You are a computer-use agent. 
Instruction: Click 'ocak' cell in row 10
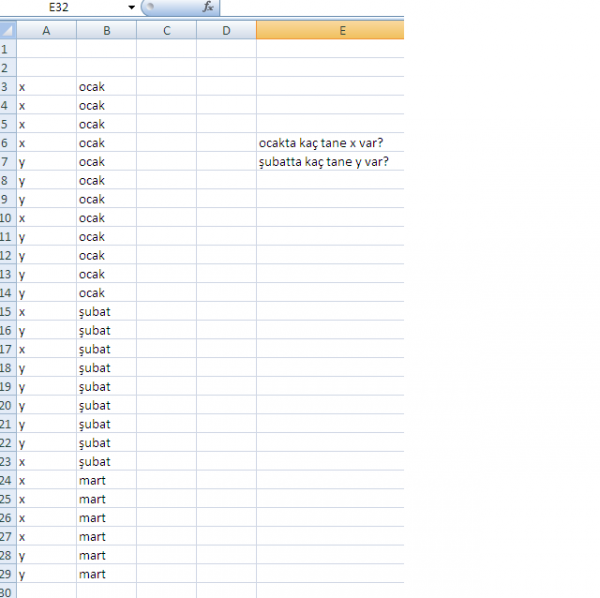tap(106, 218)
